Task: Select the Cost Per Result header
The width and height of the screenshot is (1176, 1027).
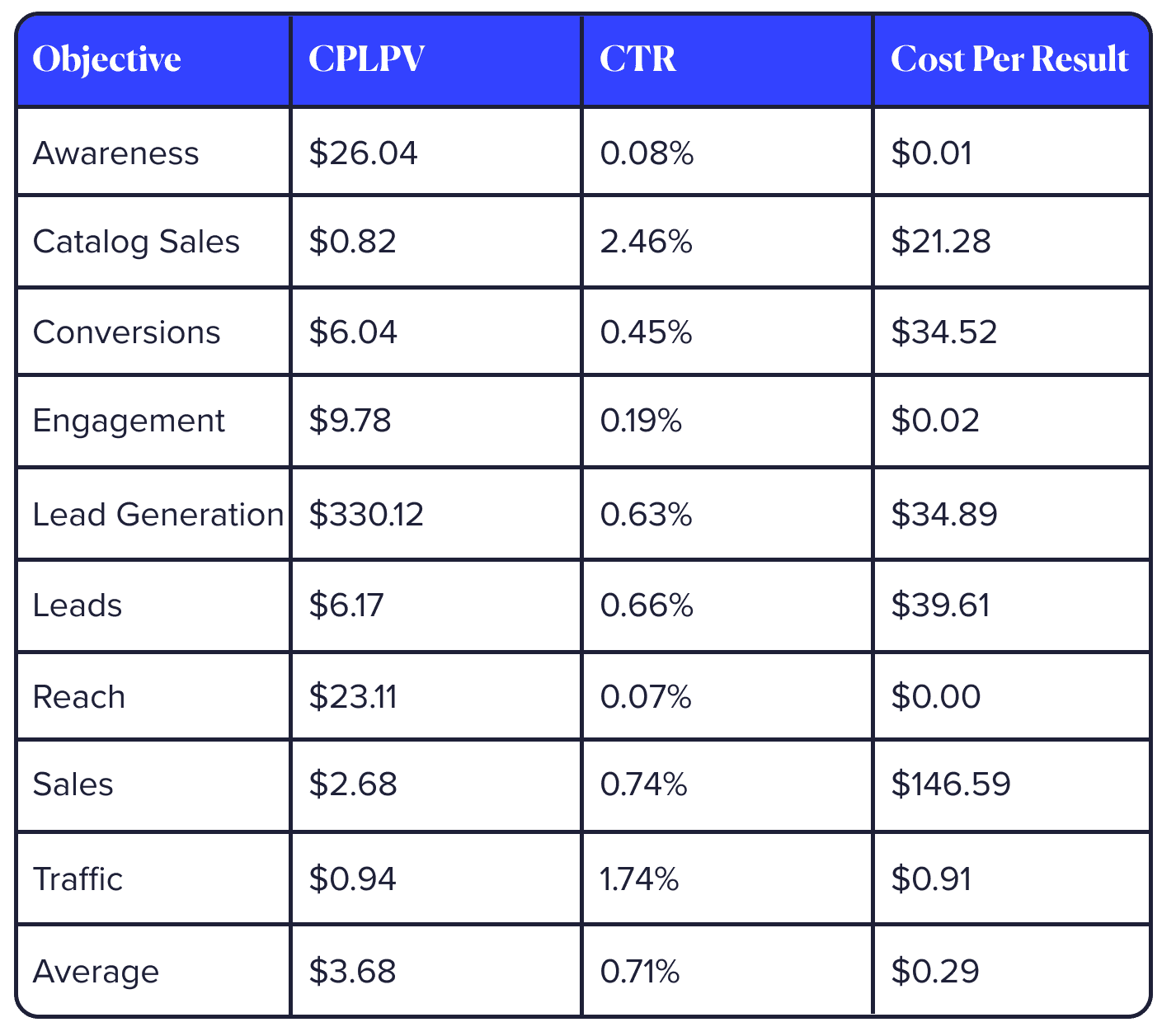Action: coord(1009,59)
